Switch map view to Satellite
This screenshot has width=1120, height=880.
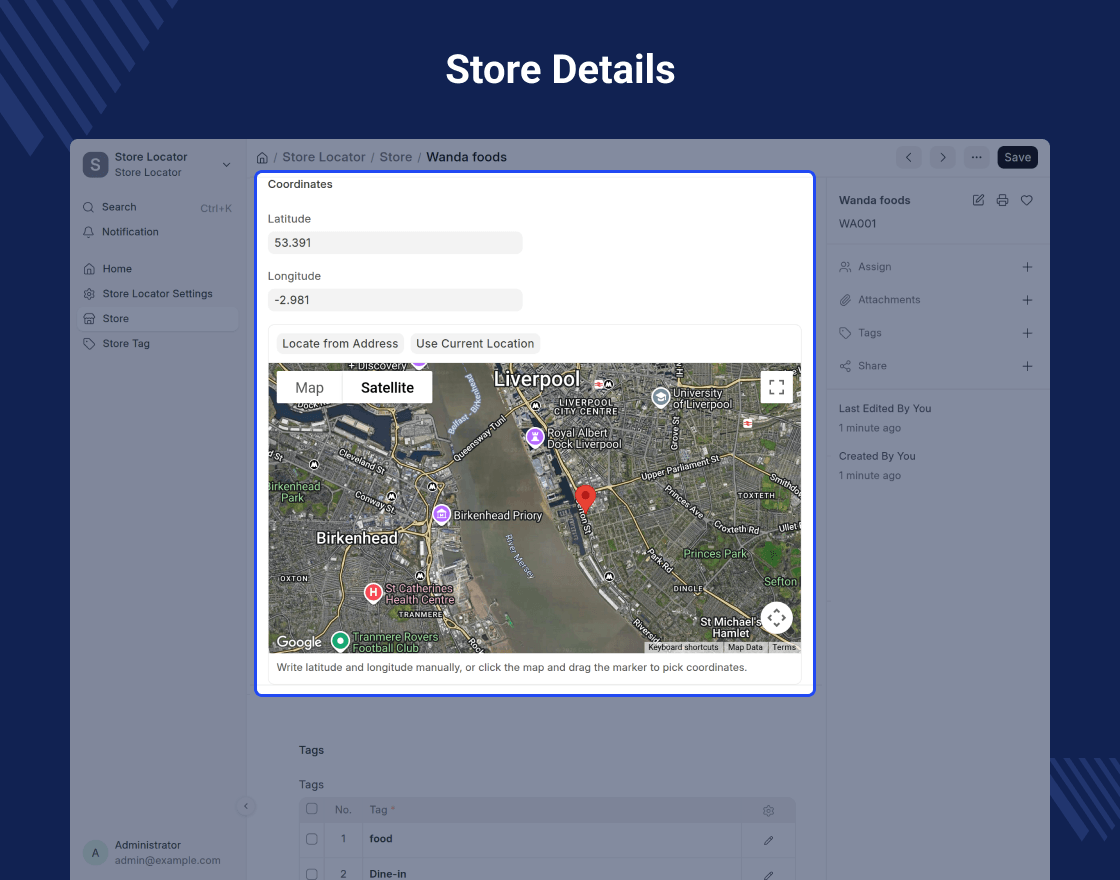pyautogui.click(x=387, y=388)
